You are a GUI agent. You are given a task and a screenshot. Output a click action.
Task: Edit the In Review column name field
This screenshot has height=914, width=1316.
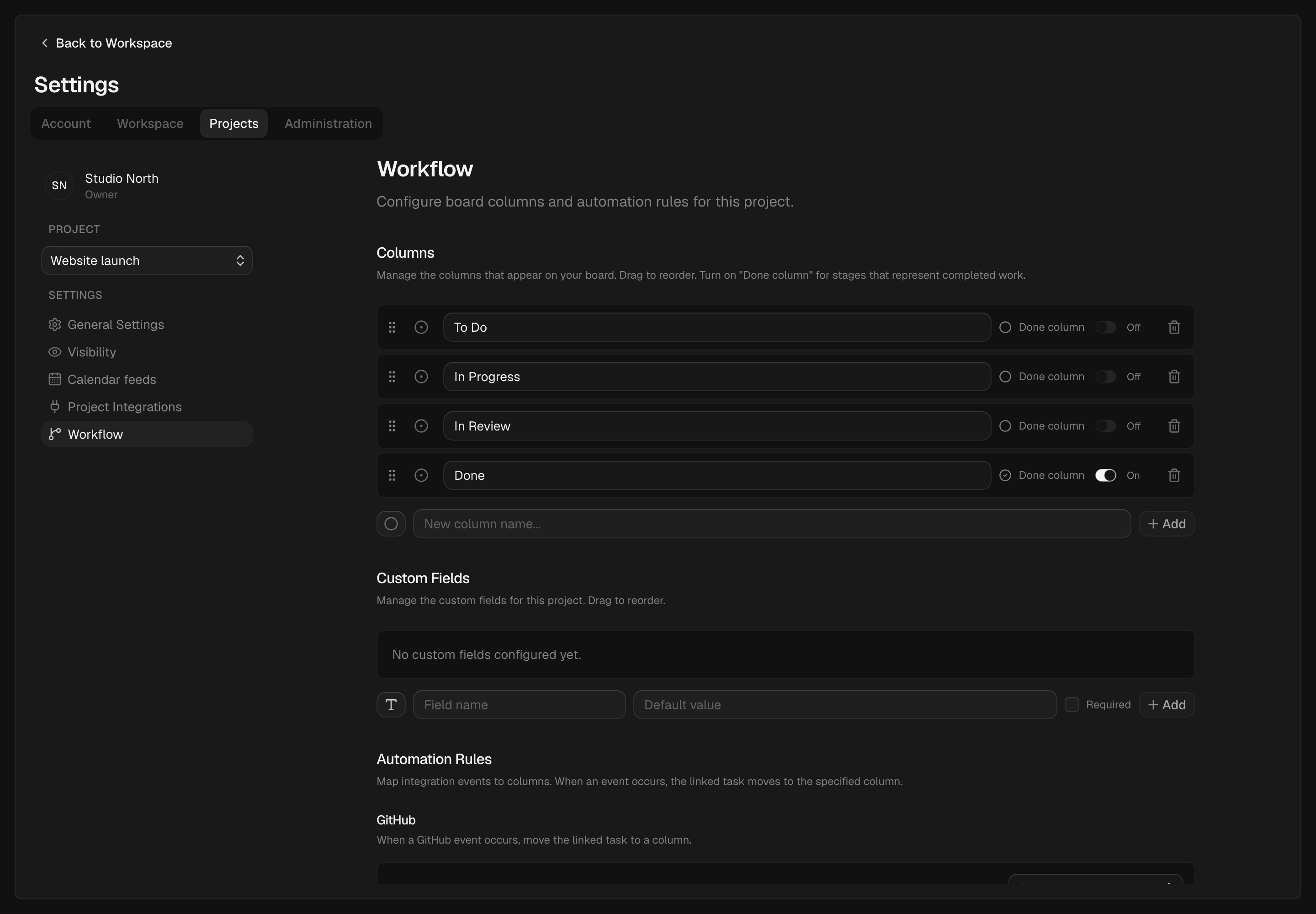tap(717, 425)
